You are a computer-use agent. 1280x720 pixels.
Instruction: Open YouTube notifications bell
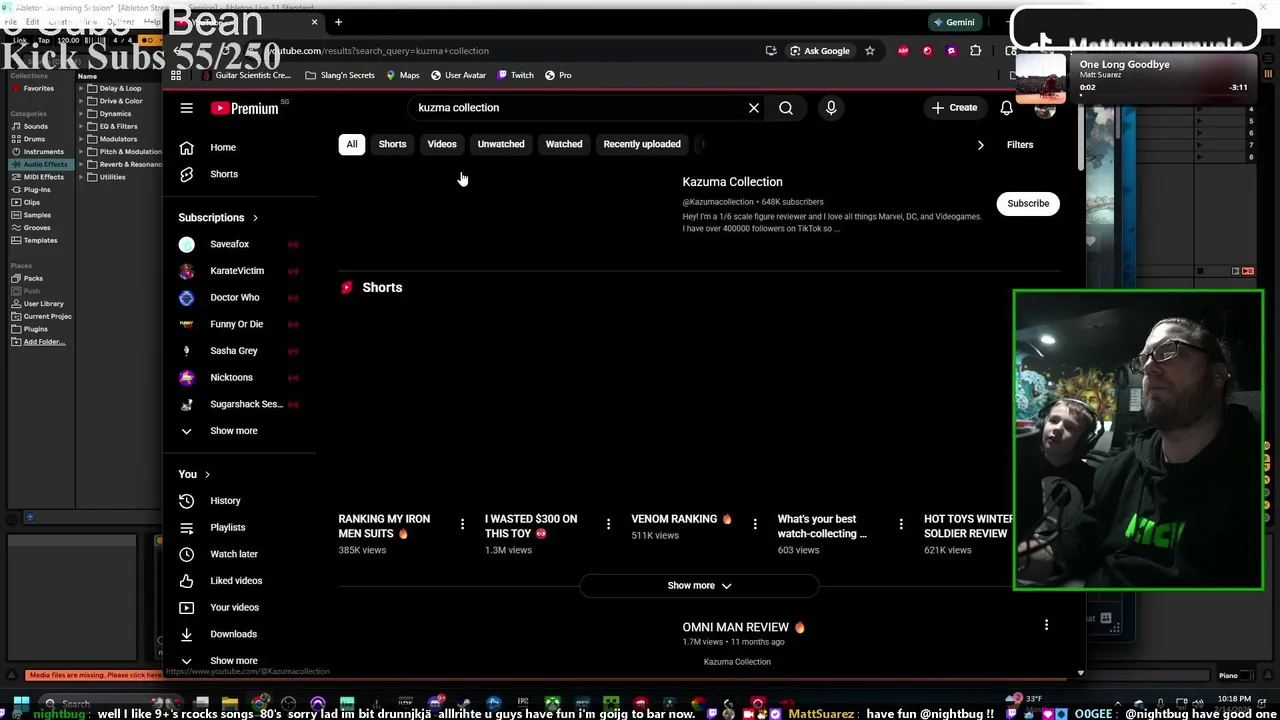[x=1006, y=108]
